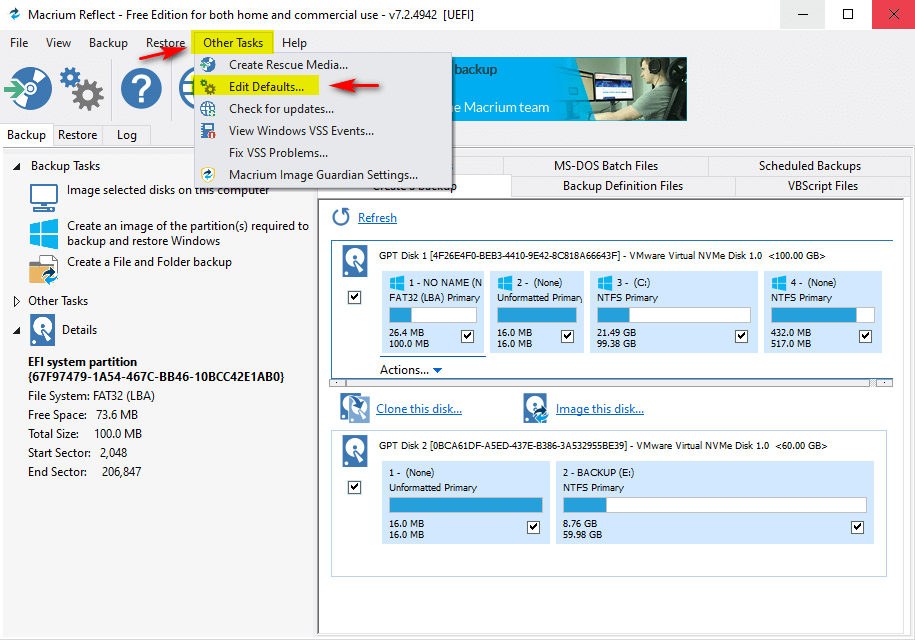This screenshot has height=640, width=915.
Task: Click the blue question mark help icon
Action: [x=141, y=89]
